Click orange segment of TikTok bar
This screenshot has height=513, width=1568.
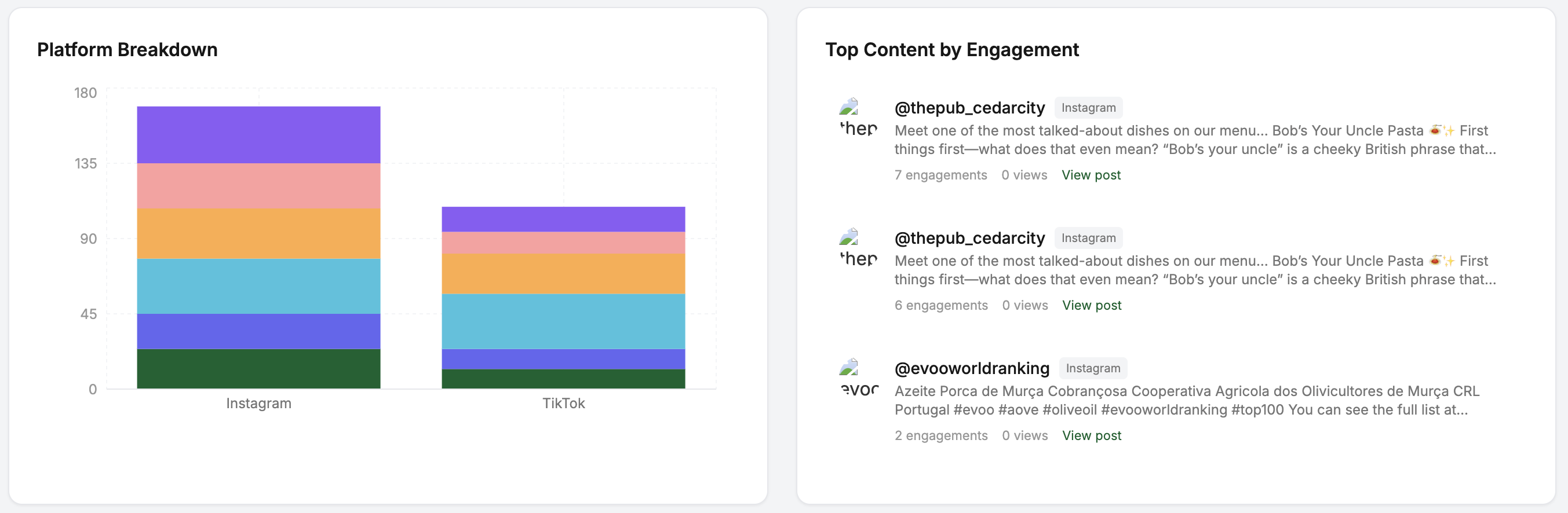(563, 274)
